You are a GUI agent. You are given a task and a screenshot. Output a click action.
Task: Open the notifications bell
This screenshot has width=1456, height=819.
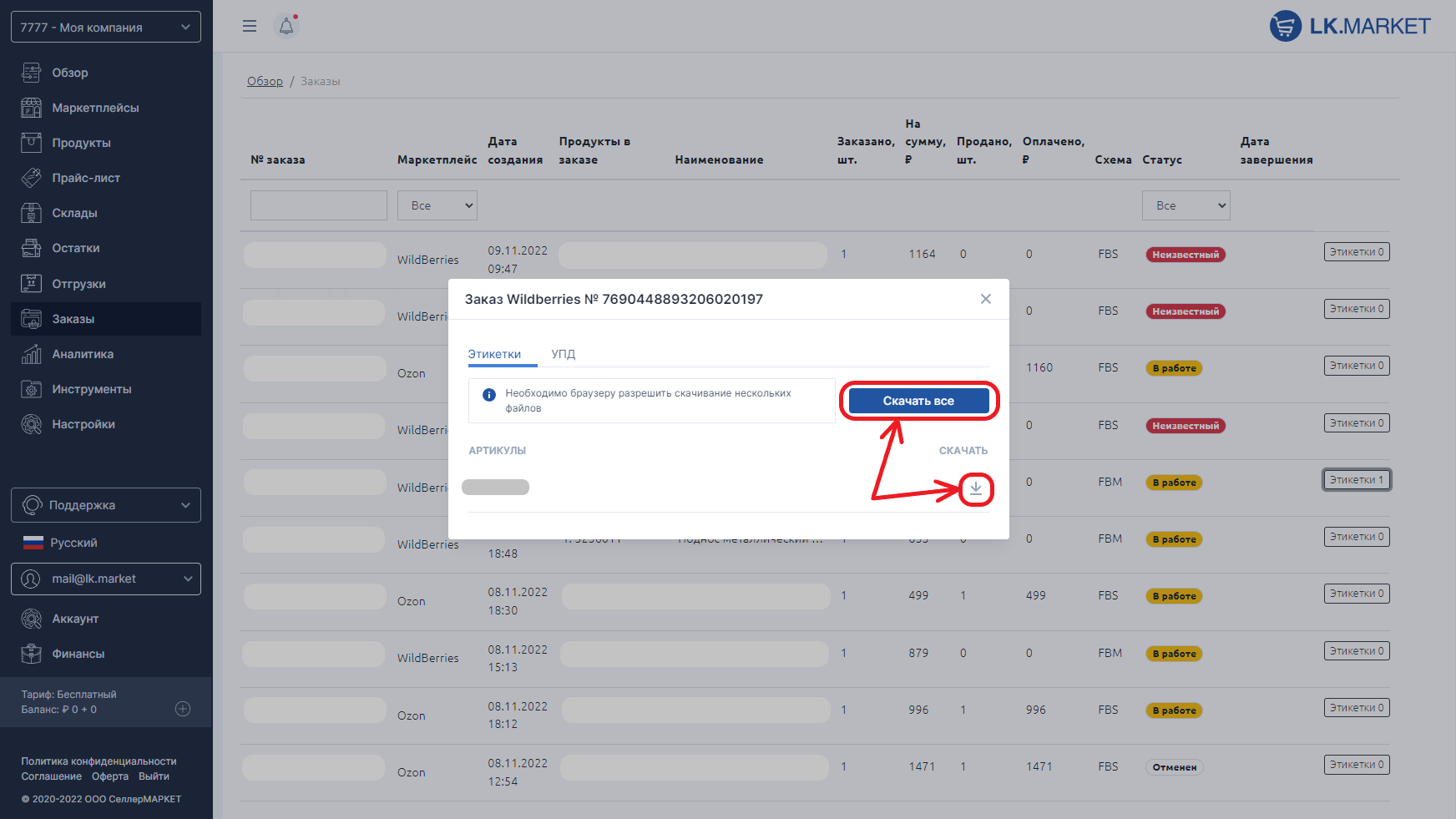[x=286, y=26]
